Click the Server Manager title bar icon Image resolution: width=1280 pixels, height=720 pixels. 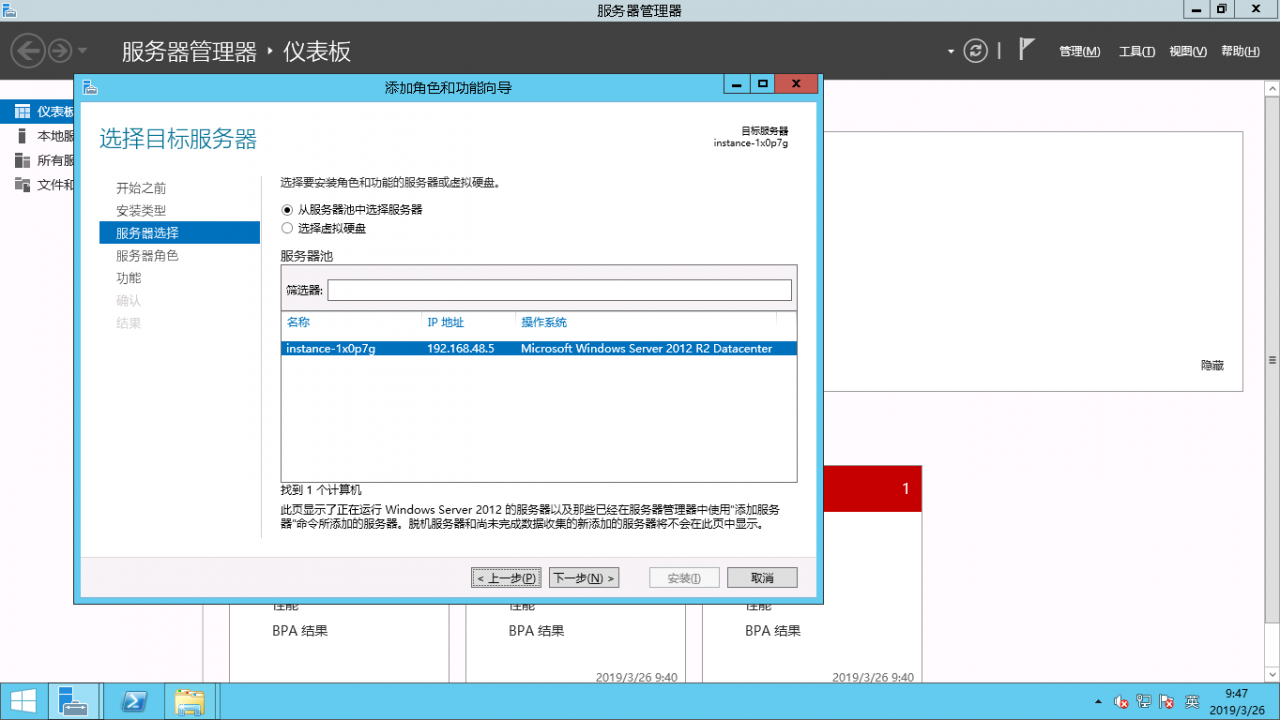pyautogui.click(x=9, y=10)
